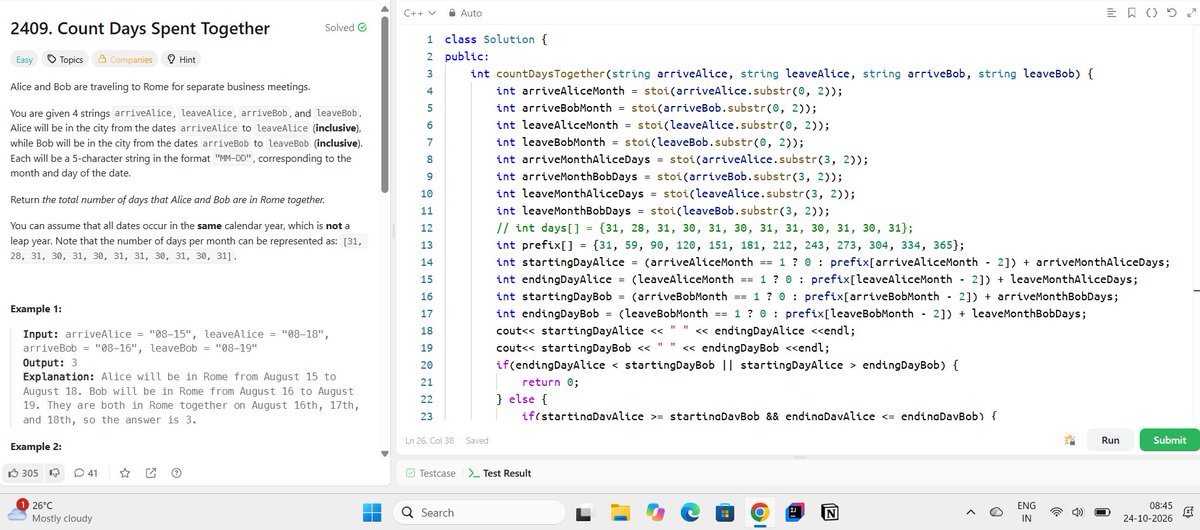
Task: Open the Windows Start menu
Action: tap(371, 512)
